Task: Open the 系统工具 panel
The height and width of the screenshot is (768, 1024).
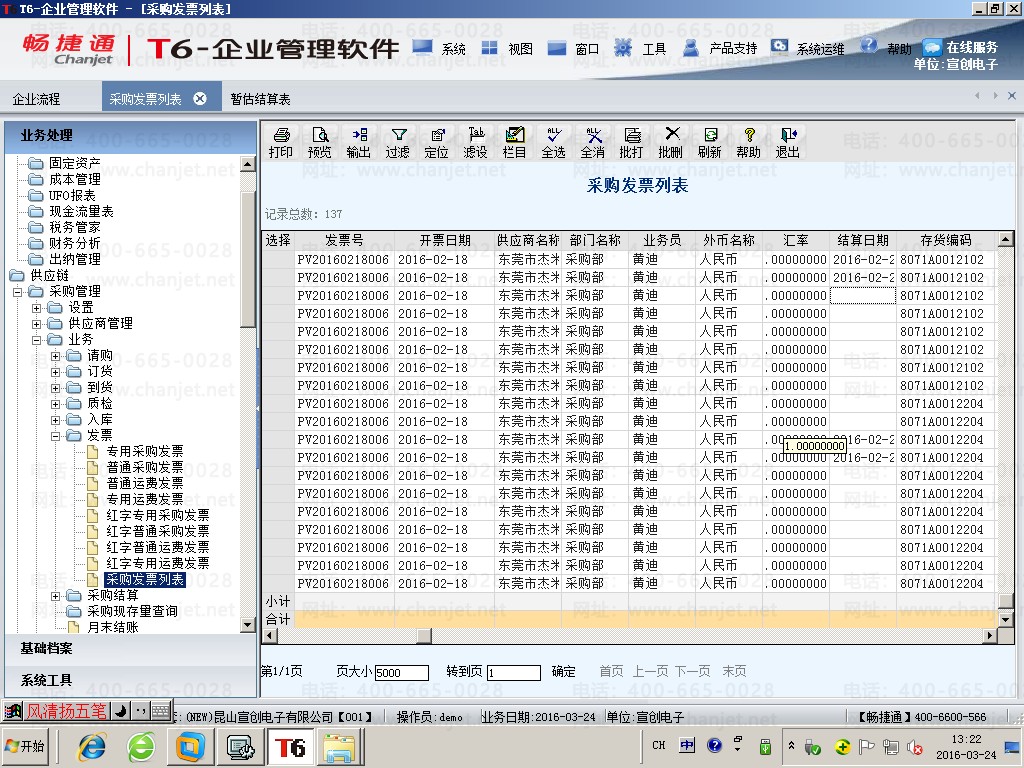Action: click(131, 680)
